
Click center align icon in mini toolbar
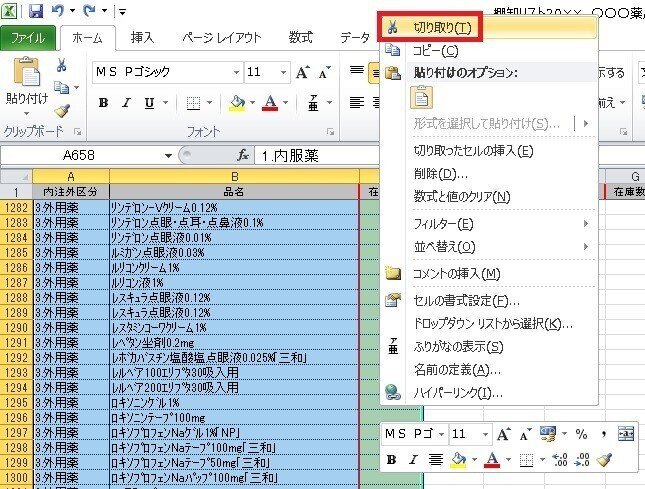tap(436, 459)
